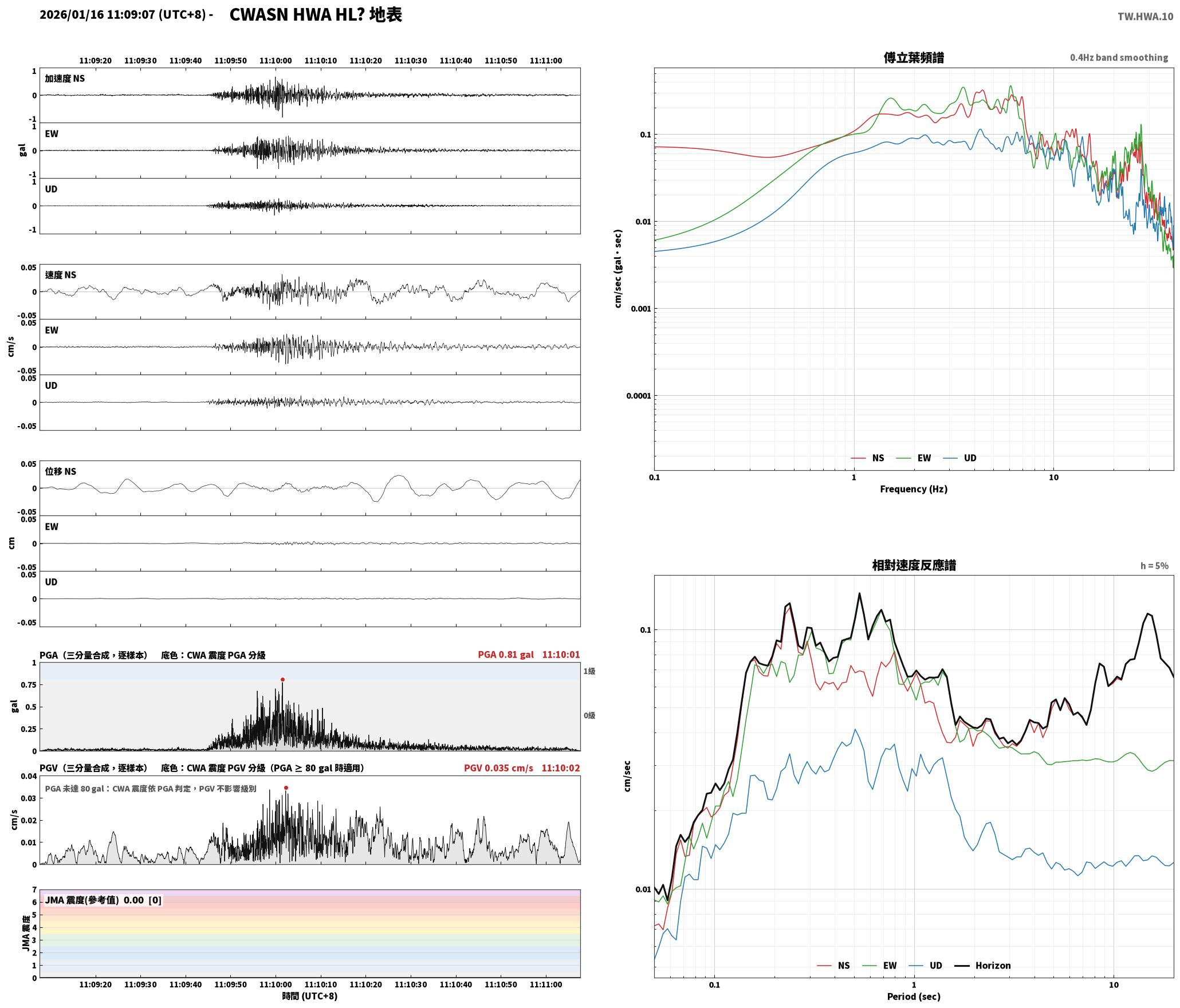The image size is (1180, 1008).
Task: Click the PGV 0.035 cm/s peak value label
Action: 498,768
